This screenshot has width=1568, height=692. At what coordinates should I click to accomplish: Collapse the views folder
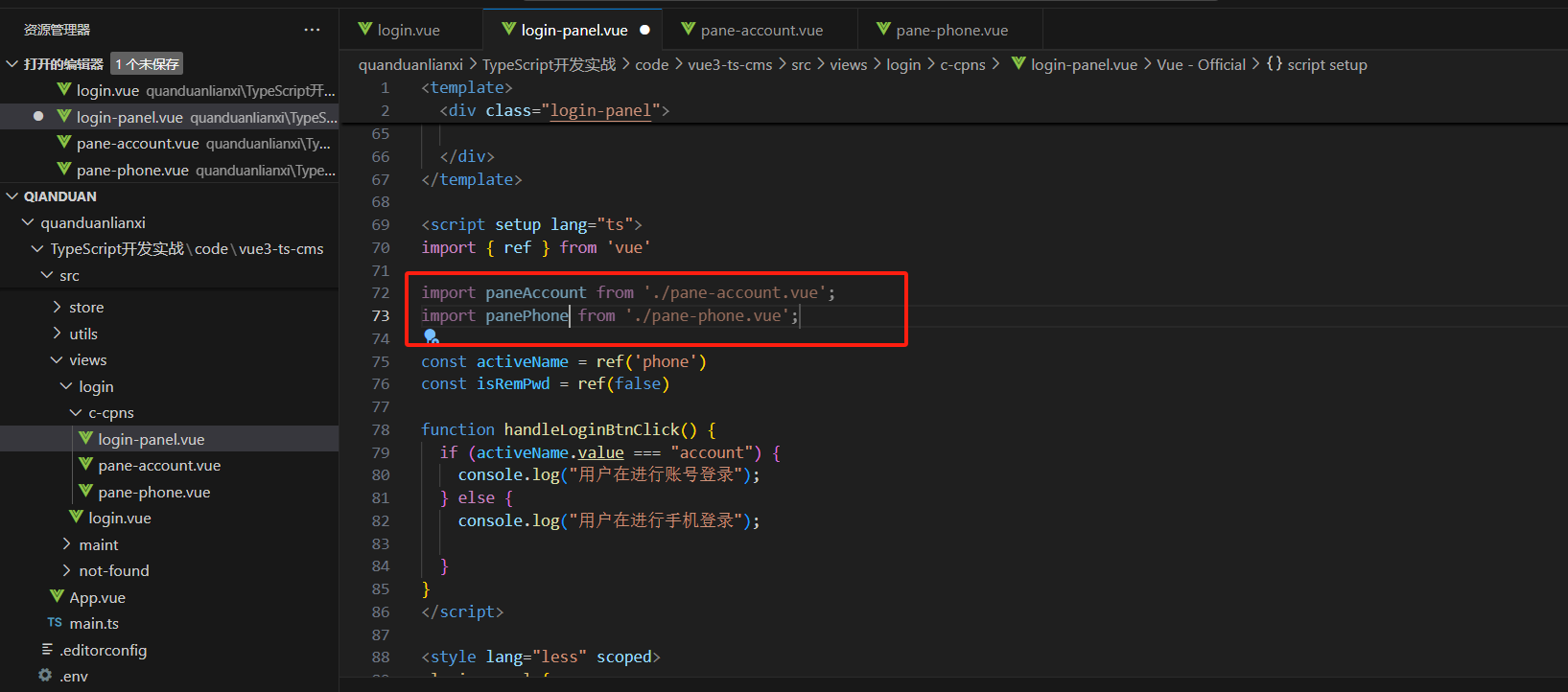click(x=57, y=359)
